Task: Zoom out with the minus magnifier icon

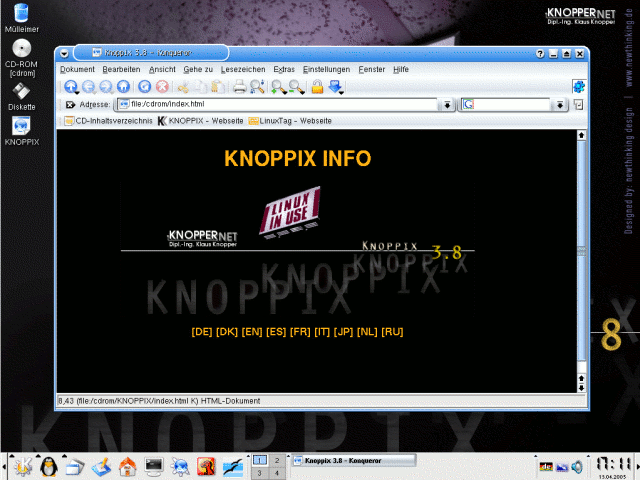Action: (x=296, y=87)
